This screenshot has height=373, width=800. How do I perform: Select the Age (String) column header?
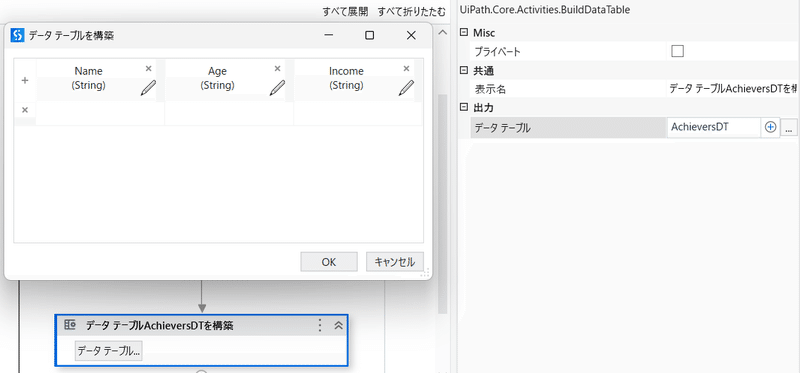(217, 78)
